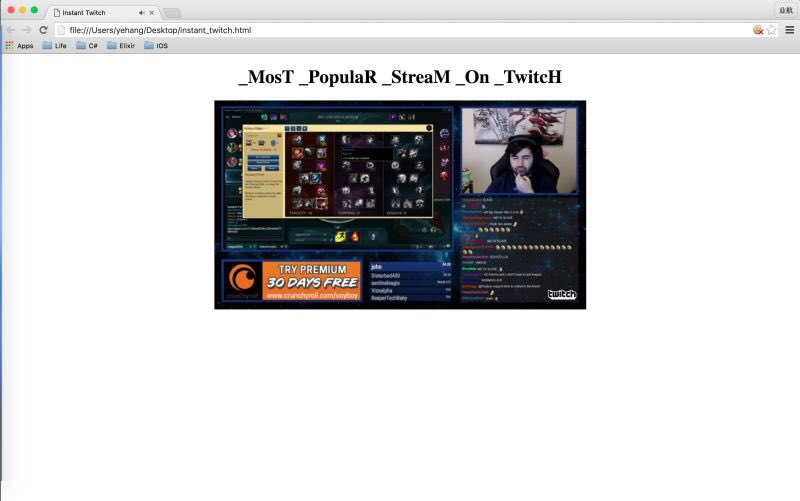Click the page file icon in address bar

coord(61,30)
